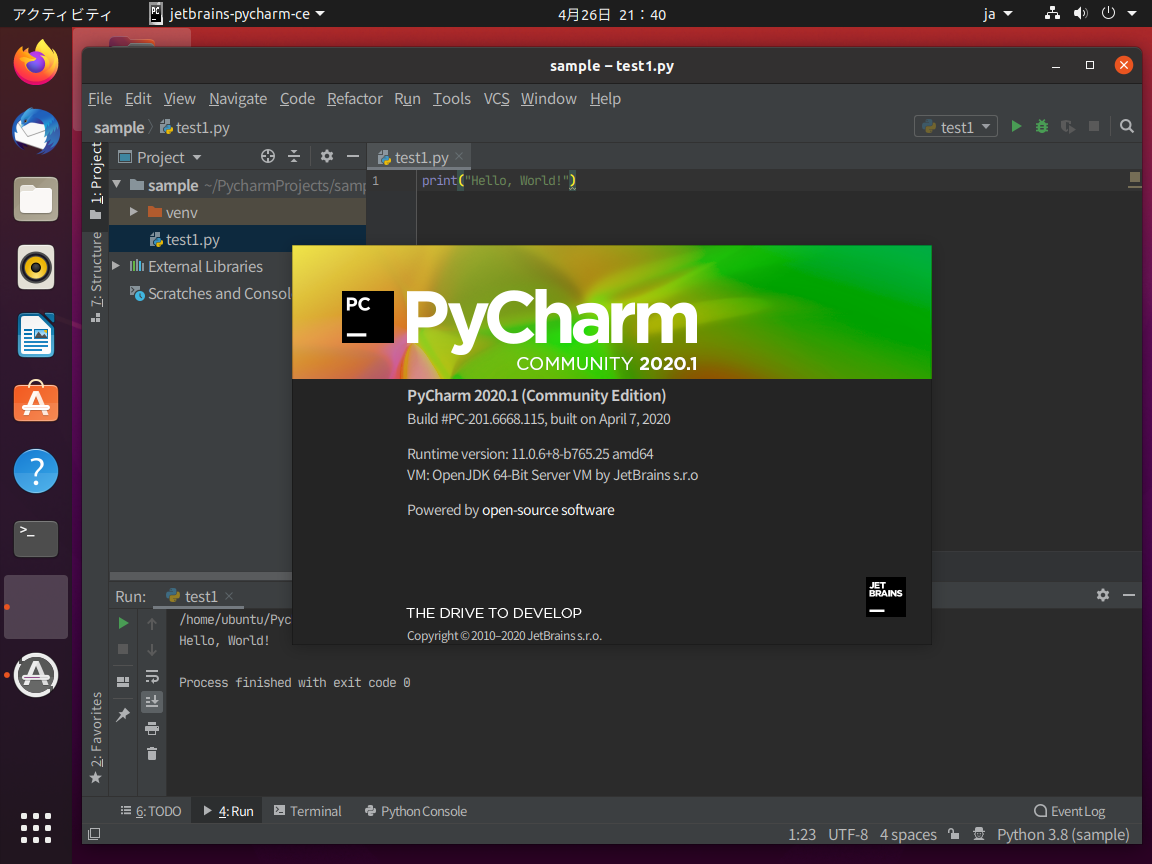Toggle the read-only lock icon in status bar

(954, 834)
